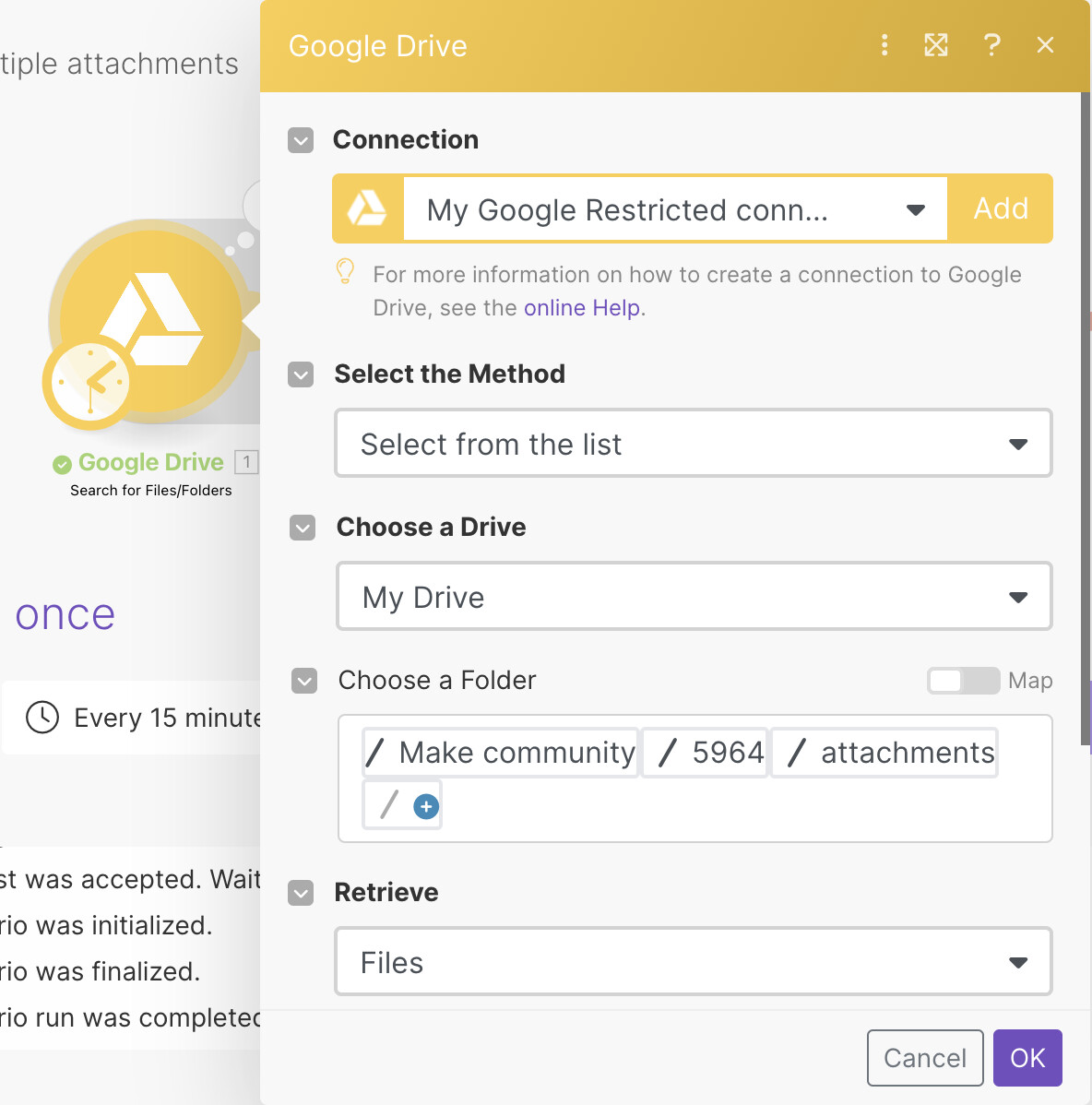Click the Add connection button
This screenshot has width=1092, height=1105.
click(1001, 208)
